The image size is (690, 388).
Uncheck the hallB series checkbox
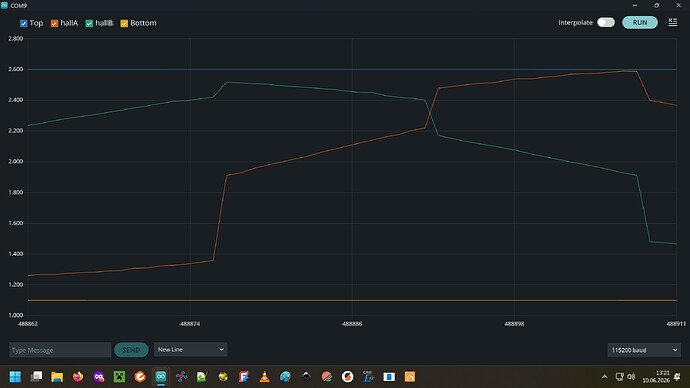tap(89, 23)
